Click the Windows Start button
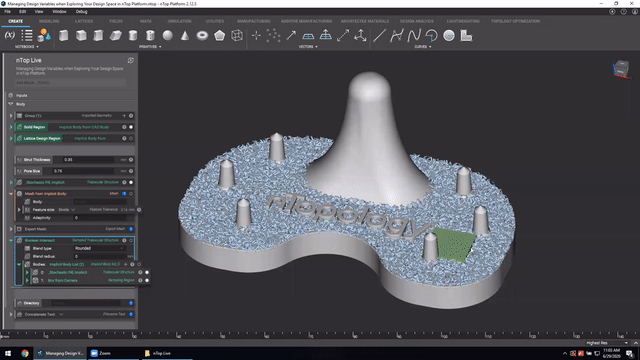The width and height of the screenshot is (640, 360). click(8, 353)
